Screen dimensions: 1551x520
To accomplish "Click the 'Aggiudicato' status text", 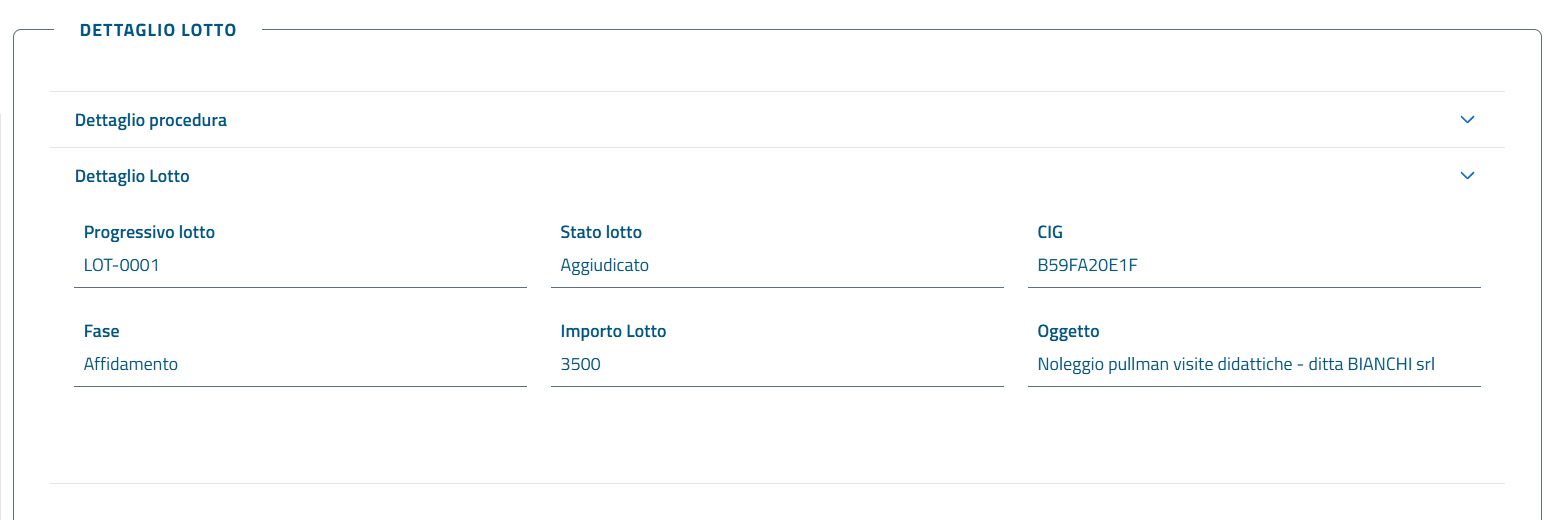I will 604,266.
